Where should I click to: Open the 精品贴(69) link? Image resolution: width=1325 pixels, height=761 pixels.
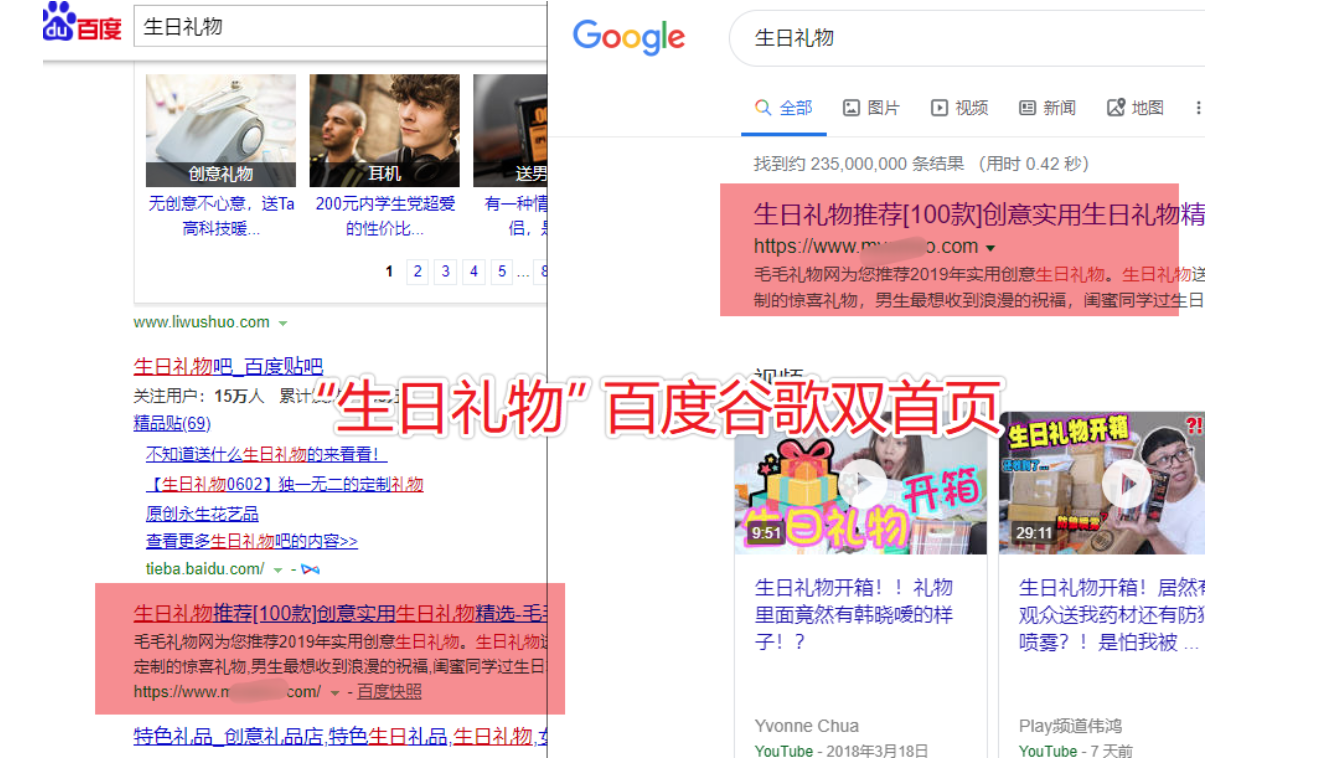pos(172,423)
